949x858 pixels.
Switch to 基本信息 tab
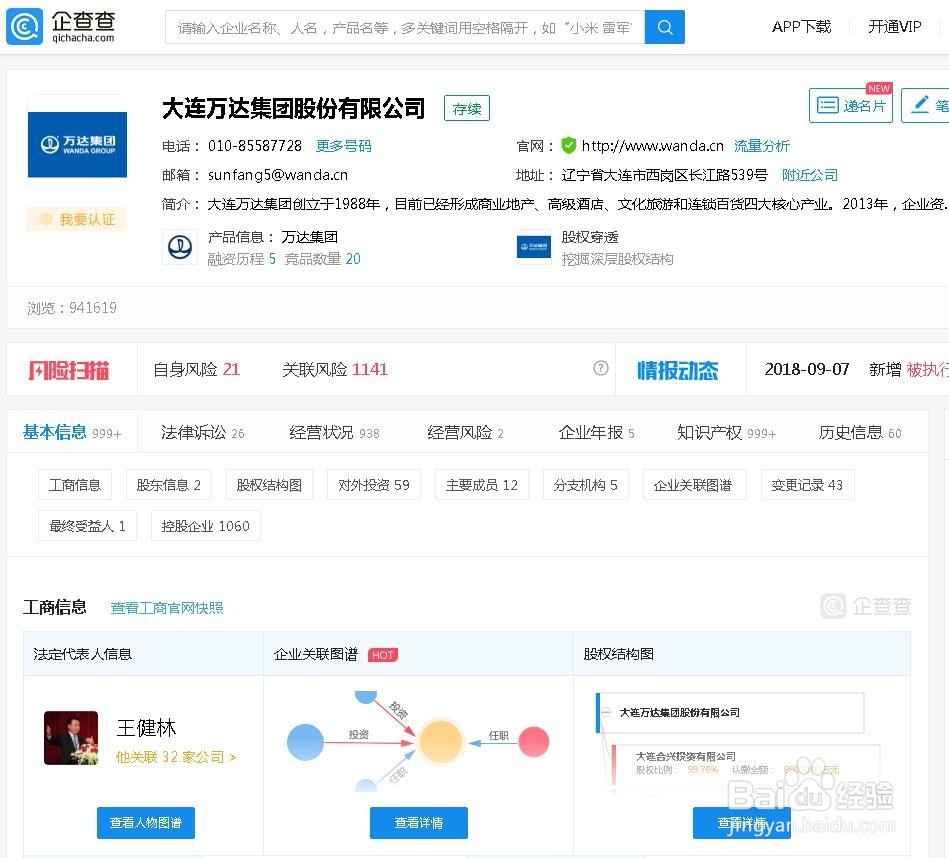point(72,432)
